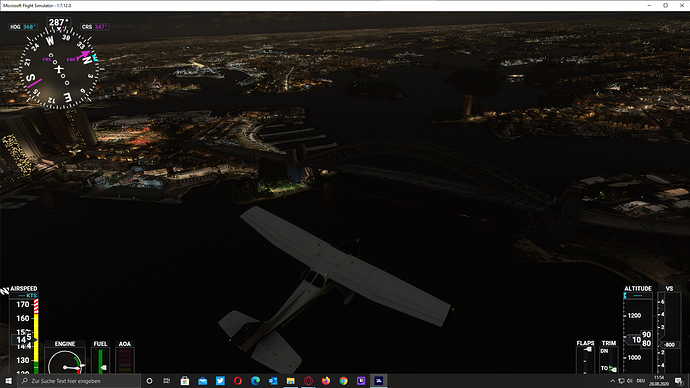Launch Twitter from the taskbar
The height and width of the screenshot is (388, 690).
[220, 381]
